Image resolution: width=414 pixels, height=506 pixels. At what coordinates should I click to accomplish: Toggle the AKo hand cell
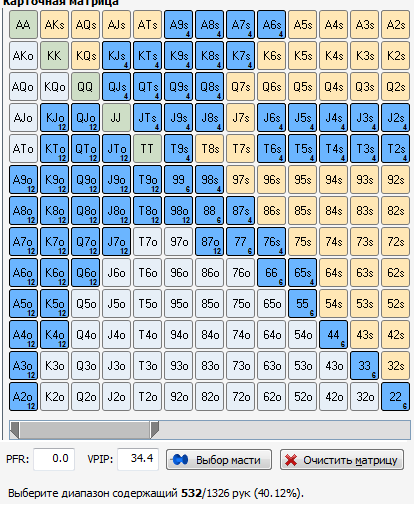coord(23,56)
